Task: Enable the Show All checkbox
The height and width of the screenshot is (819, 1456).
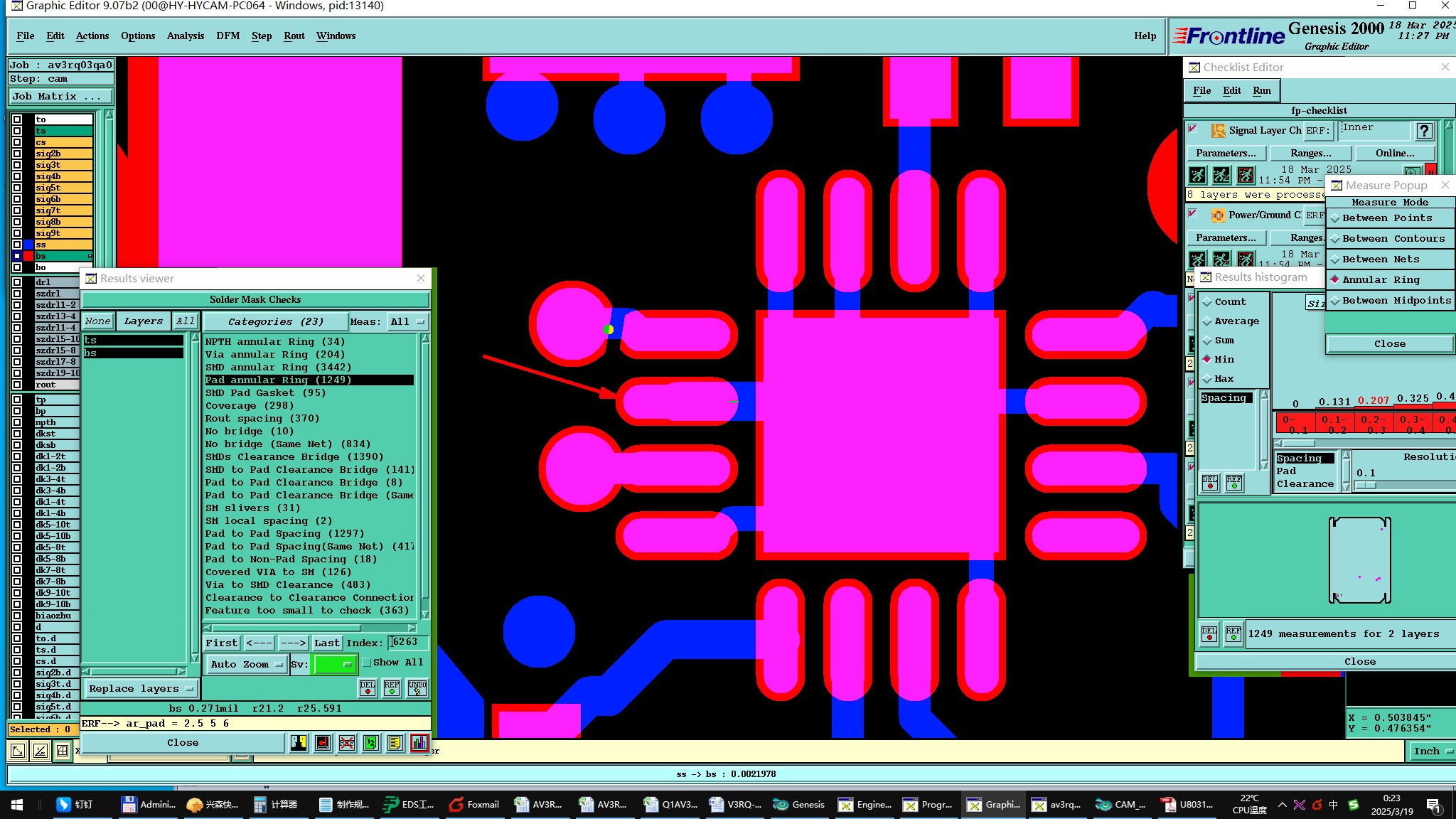Action: tap(367, 662)
